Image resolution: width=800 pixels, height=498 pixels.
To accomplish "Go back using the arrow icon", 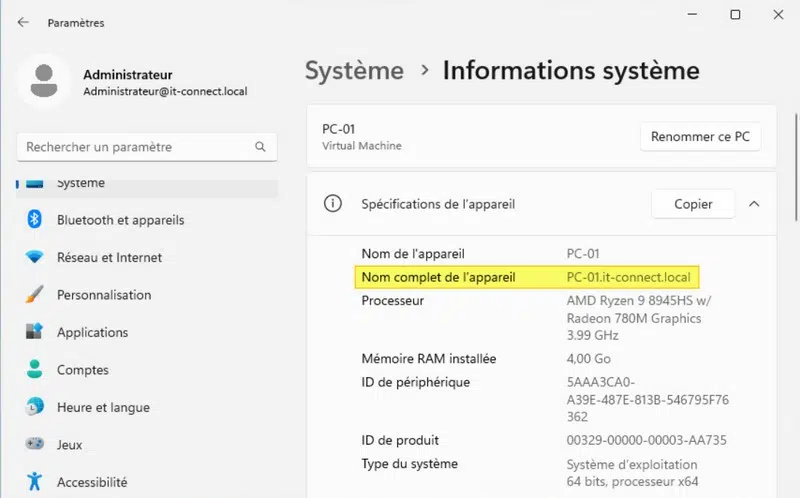I will pyautogui.click(x=23, y=22).
